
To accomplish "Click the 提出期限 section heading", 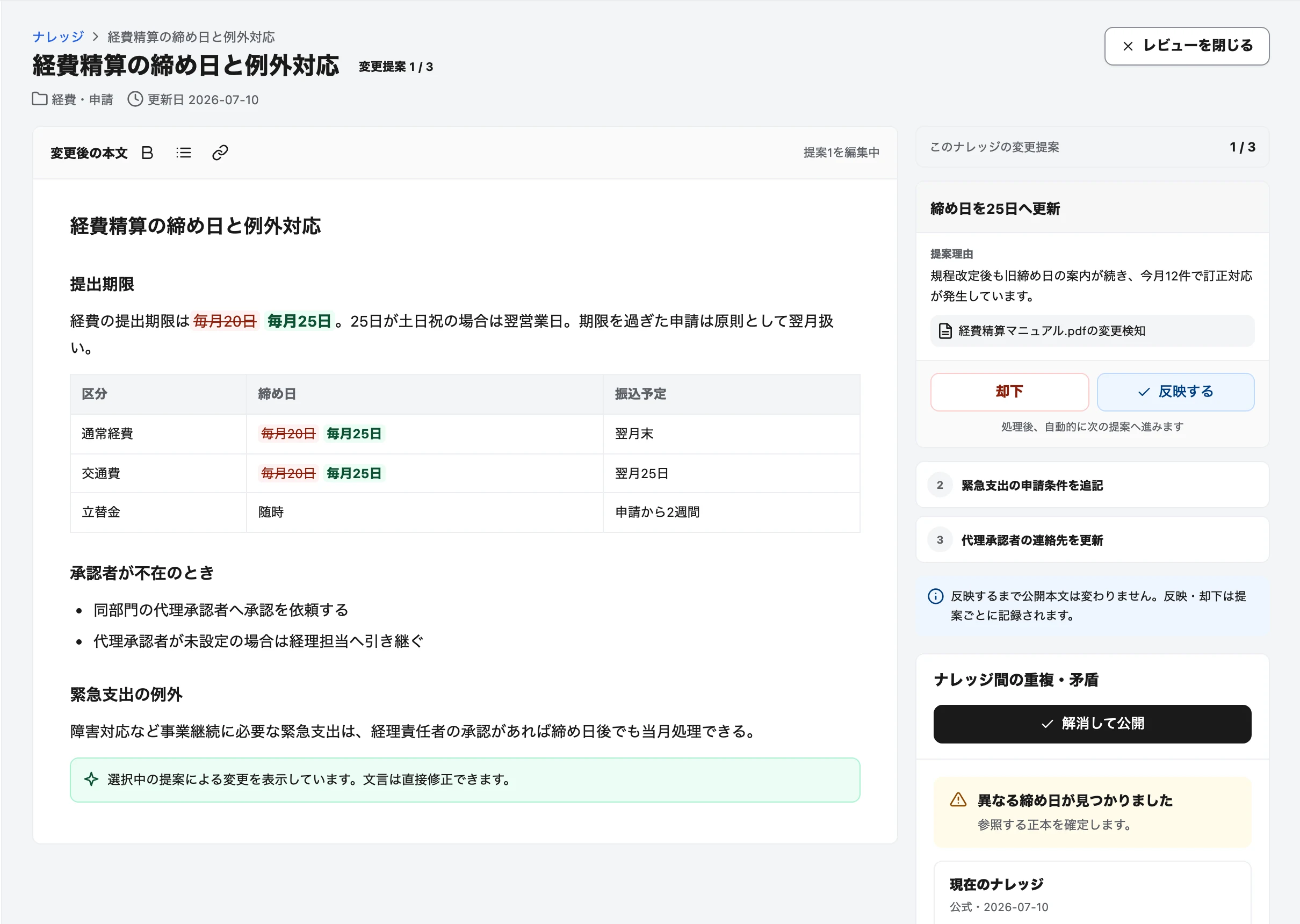I will point(102,284).
